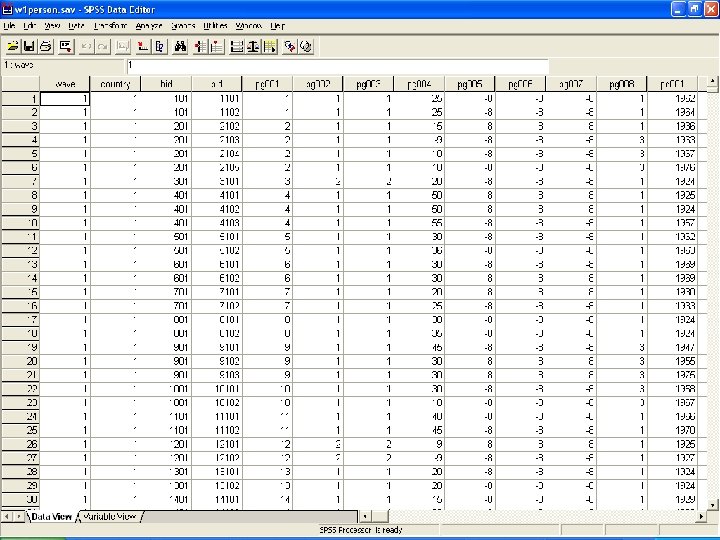This screenshot has width=720, height=540.
Task: Click the Select Cases toolbar icon
Action: 271,46
